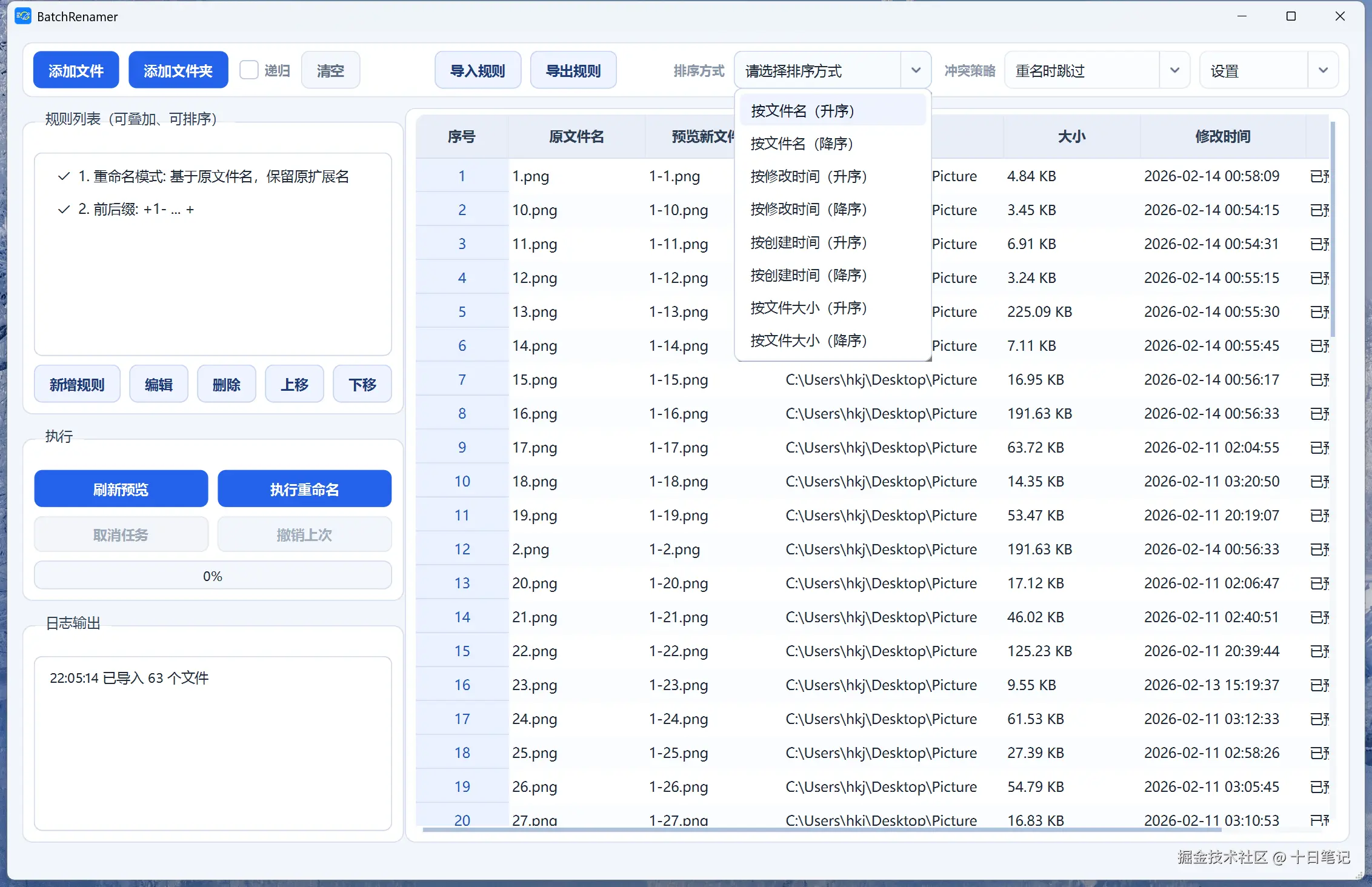1372x887 pixels.
Task: Choose 按修改时间（升序） from list
Action: coord(808,176)
